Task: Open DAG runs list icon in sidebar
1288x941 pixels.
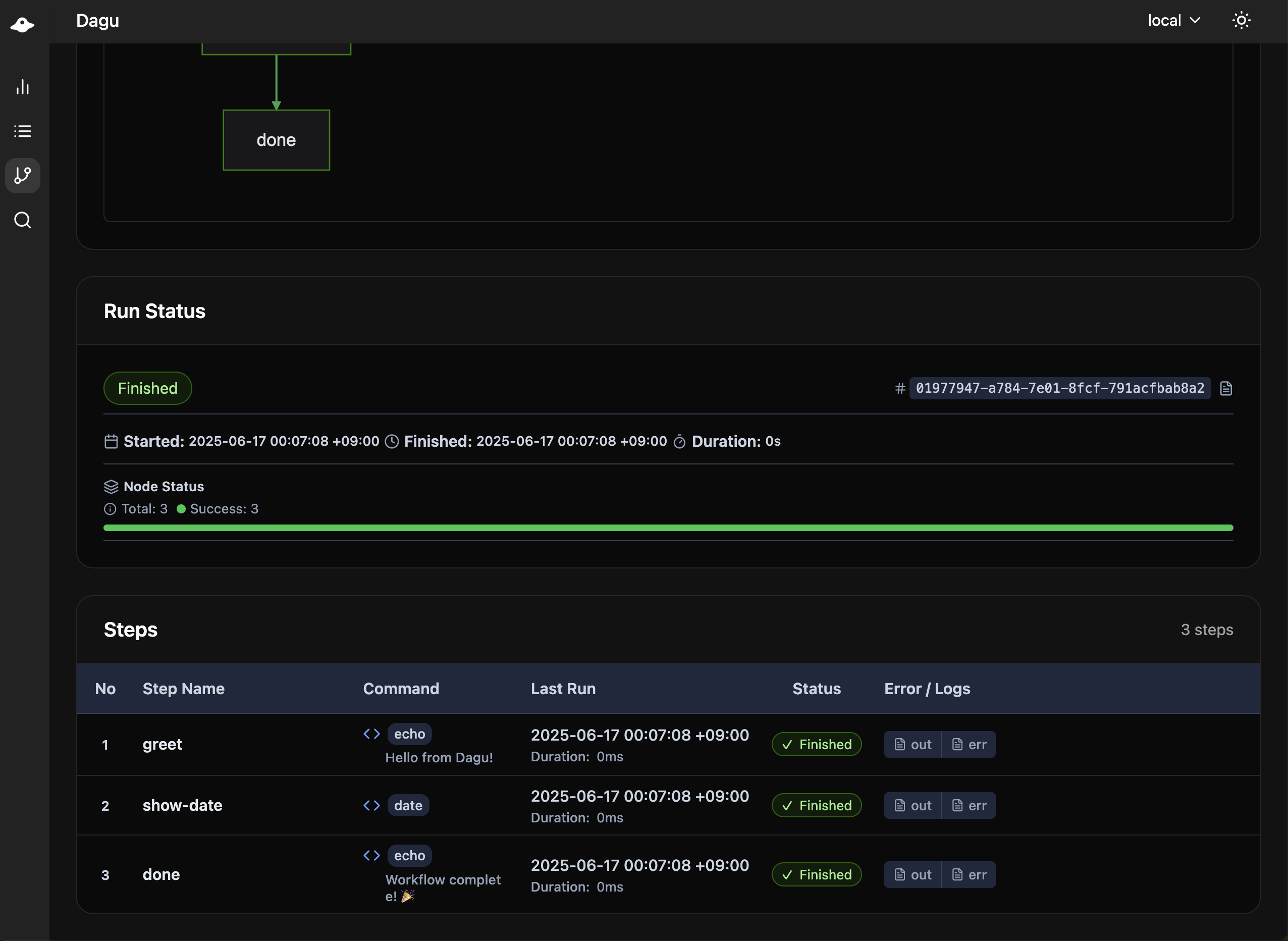Action: pyautogui.click(x=22, y=131)
